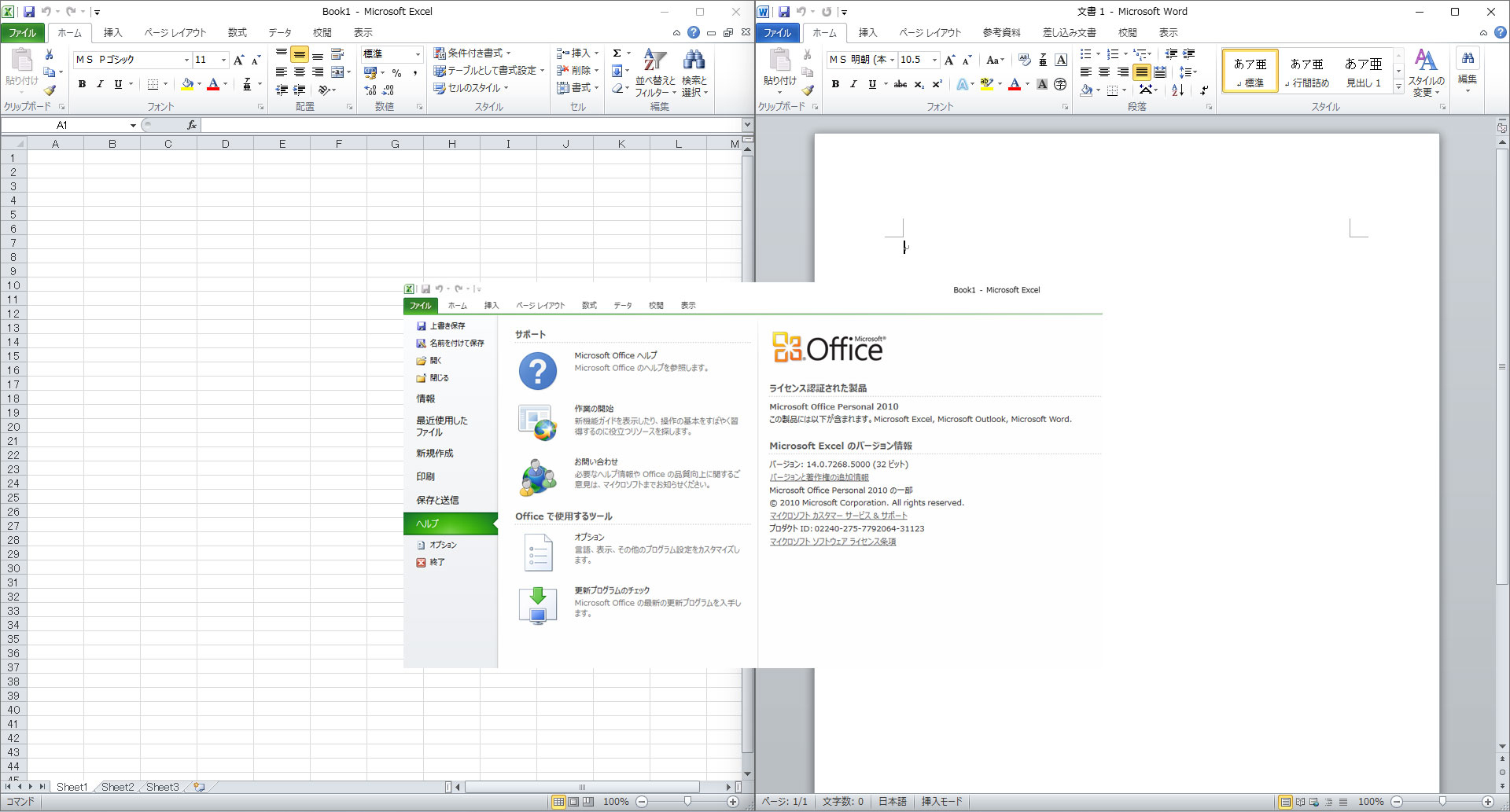Toggle middle vertical alignment in Excel
1510x812 pixels.
(x=300, y=54)
